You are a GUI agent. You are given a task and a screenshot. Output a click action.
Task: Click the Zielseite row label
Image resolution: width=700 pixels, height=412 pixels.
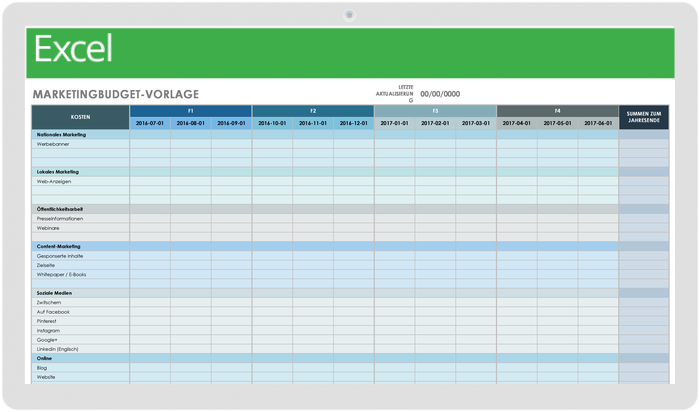pyautogui.click(x=46, y=265)
